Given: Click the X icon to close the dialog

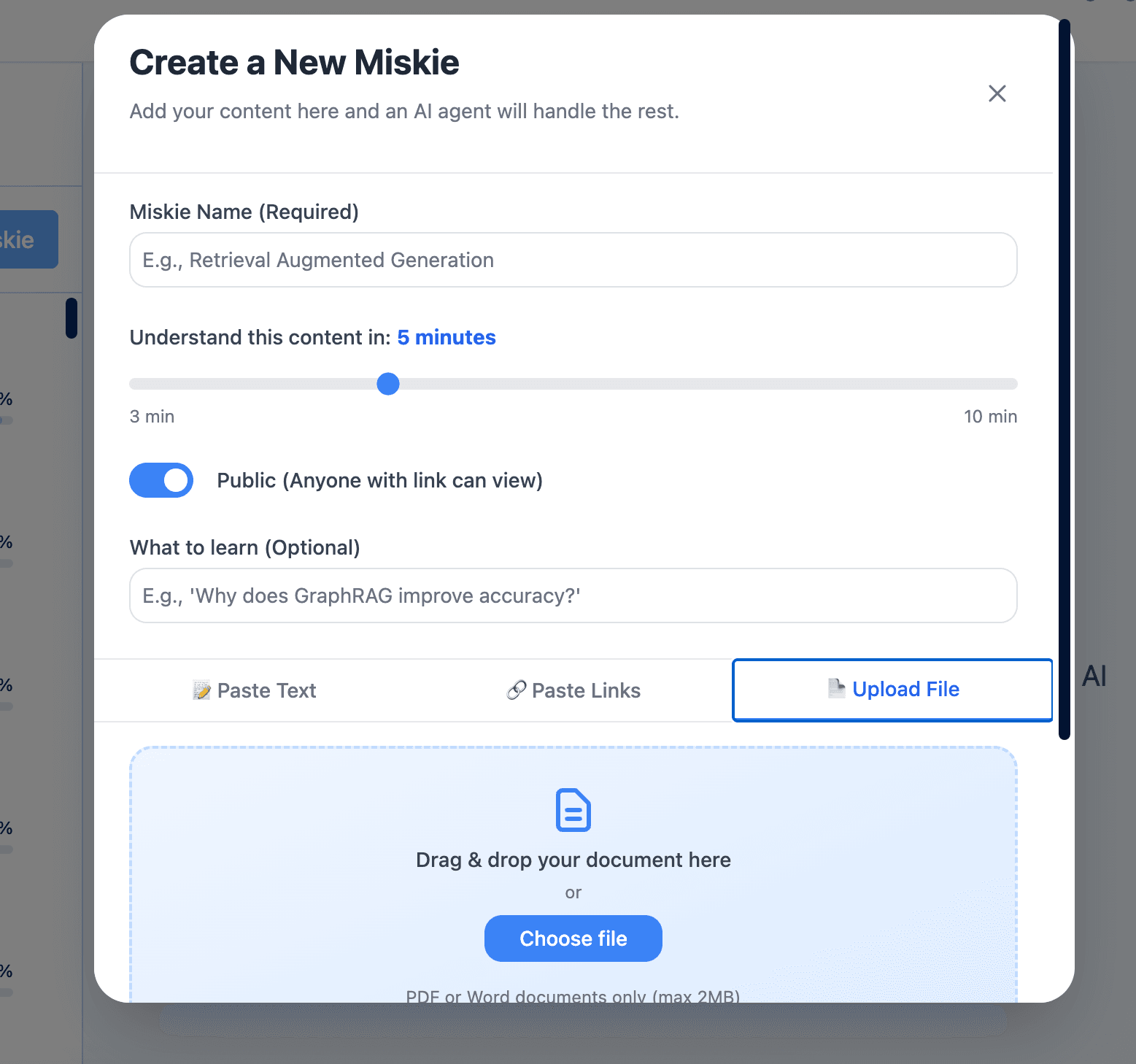Looking at the screenshot, I should (x=997, y=93).
